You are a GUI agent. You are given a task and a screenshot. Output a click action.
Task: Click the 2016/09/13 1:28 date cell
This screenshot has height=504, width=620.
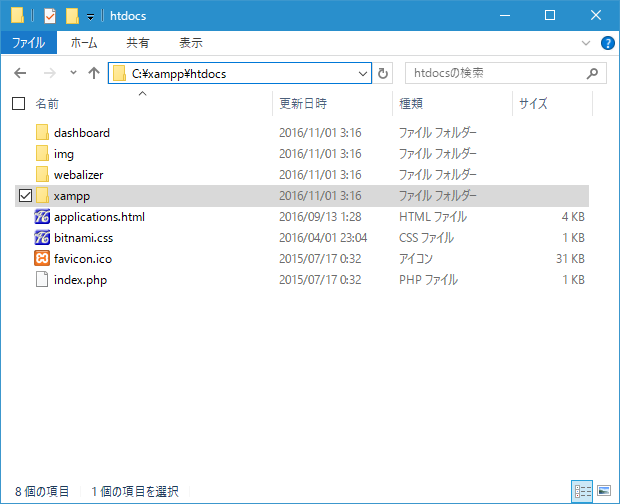point(320,217)
